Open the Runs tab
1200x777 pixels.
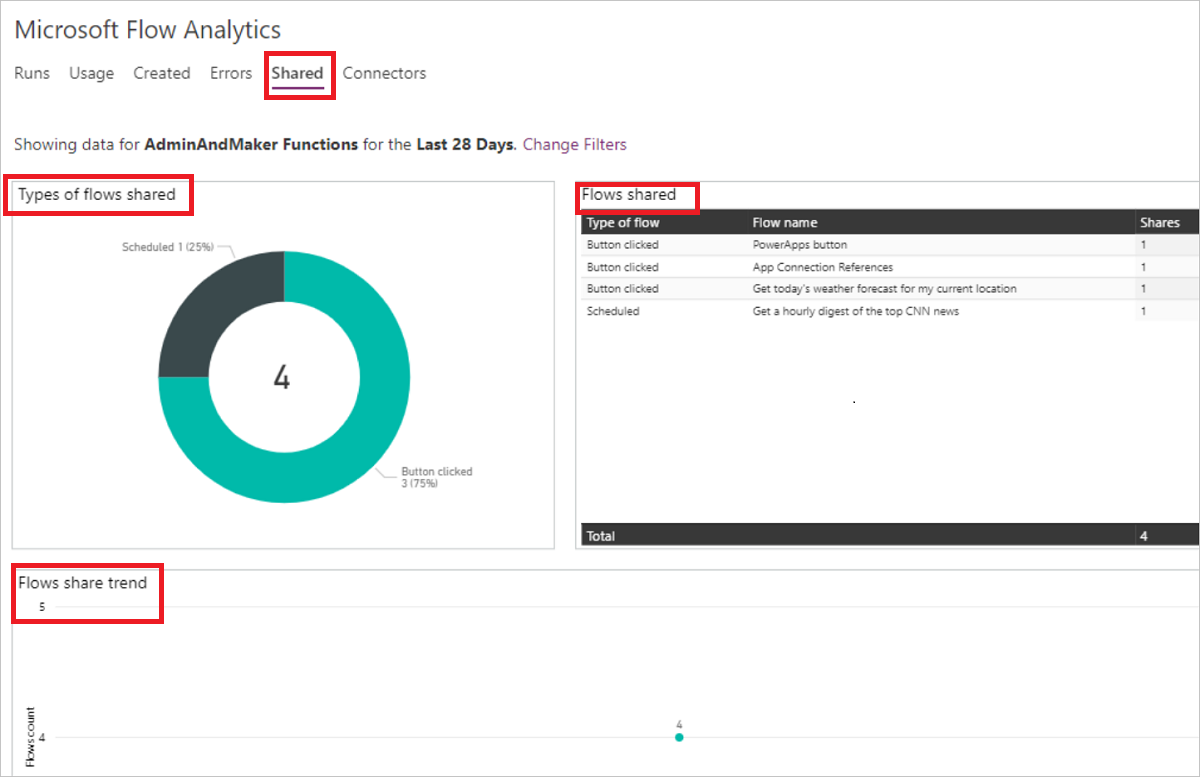coord(32,73)
